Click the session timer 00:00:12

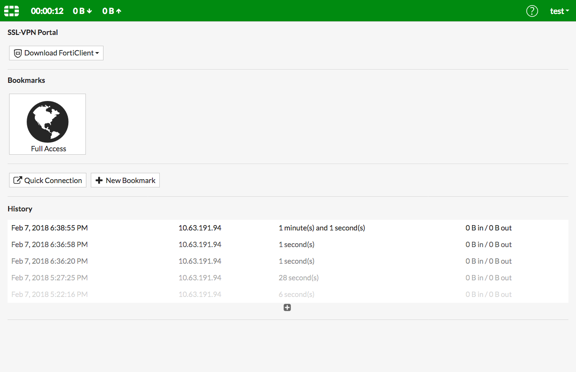47,11
